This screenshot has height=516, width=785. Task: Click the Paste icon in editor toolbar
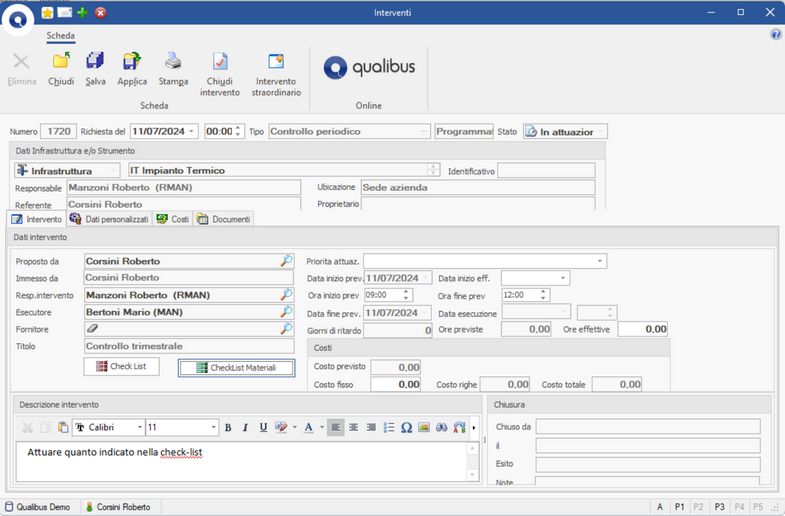coord(63,427)
